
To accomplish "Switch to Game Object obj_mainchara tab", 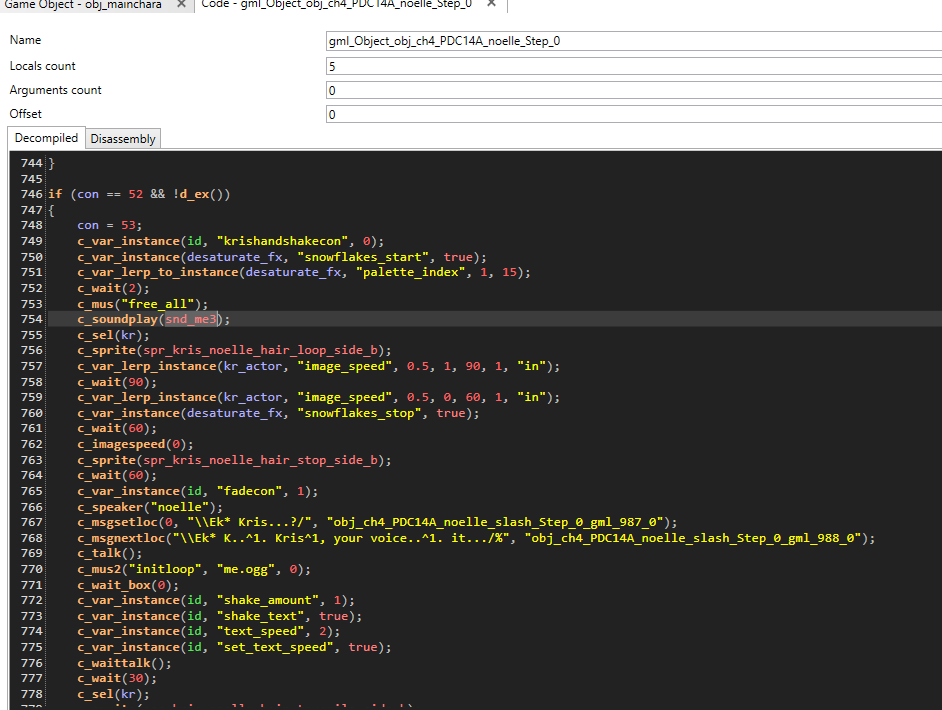I will (83, 5).
